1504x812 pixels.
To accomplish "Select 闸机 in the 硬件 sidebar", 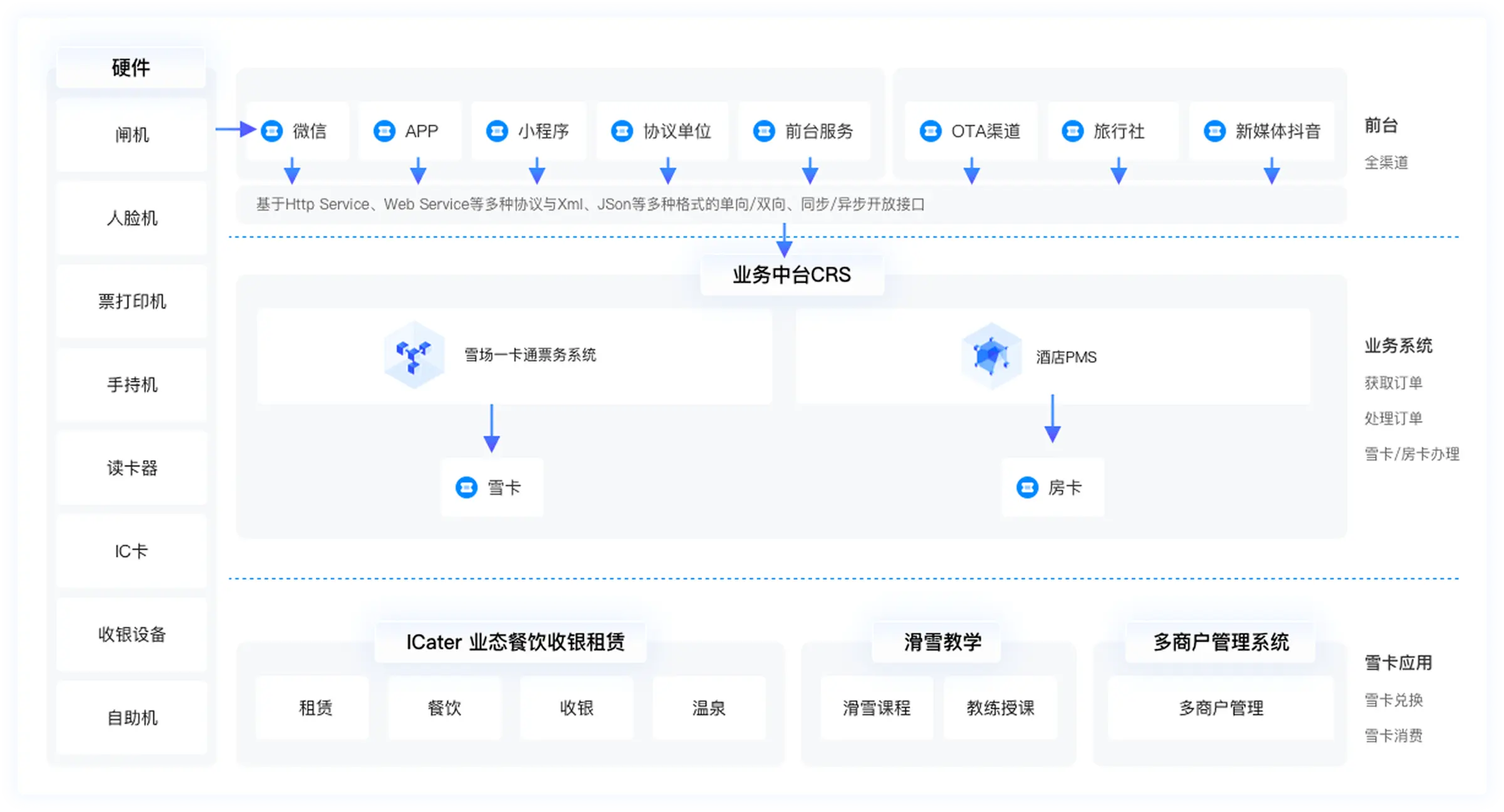I will click(130, 135).
